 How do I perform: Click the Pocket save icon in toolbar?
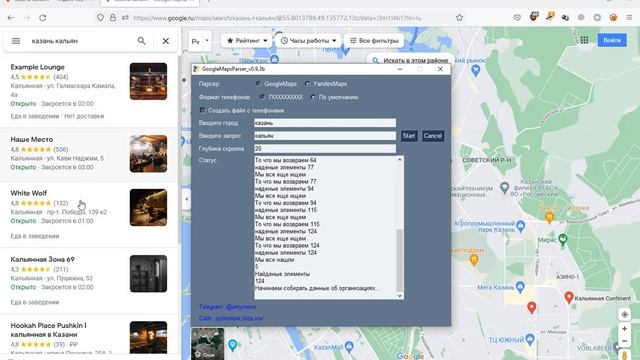517,18
